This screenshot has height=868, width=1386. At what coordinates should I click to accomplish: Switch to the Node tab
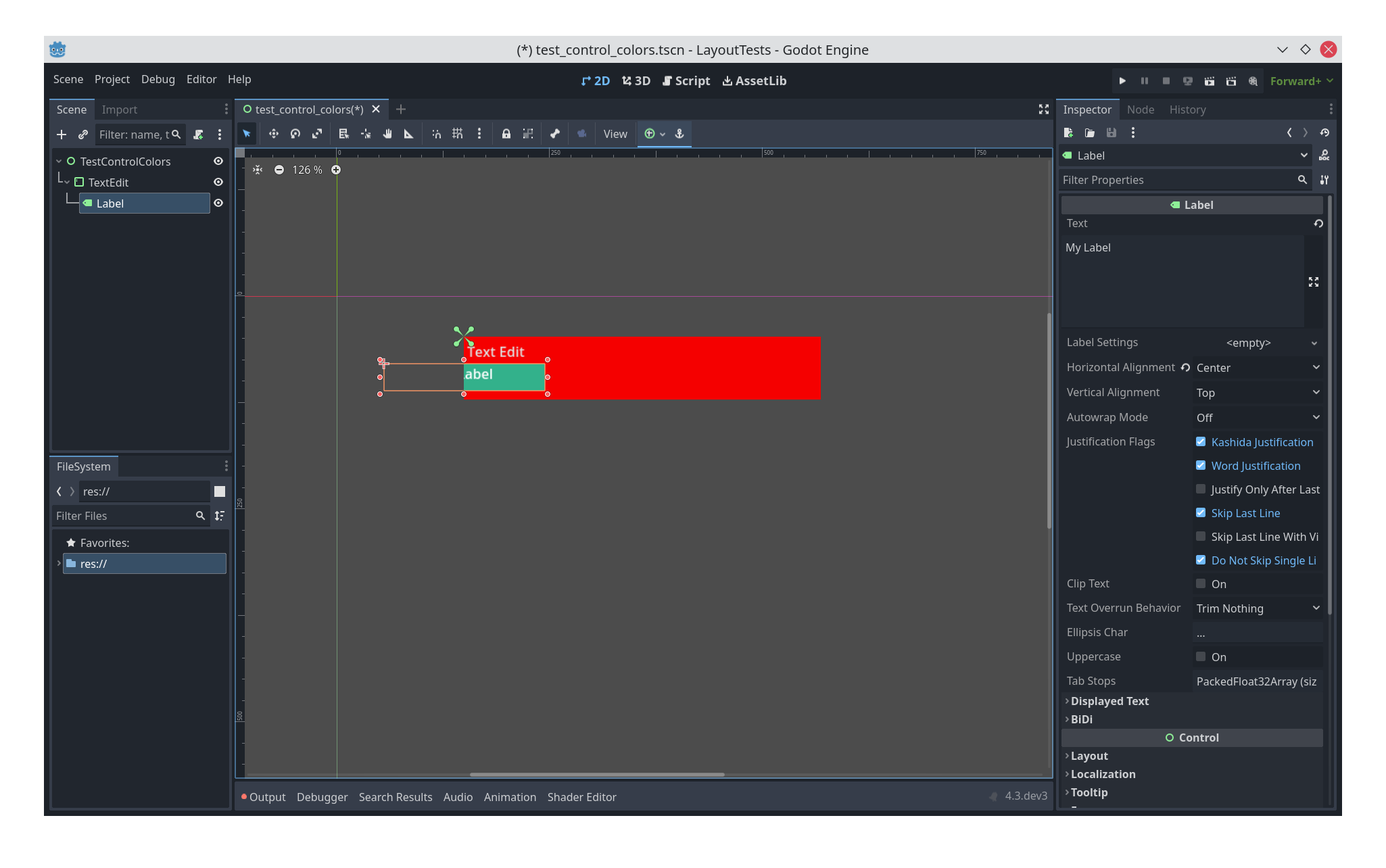coord(1140,110)
